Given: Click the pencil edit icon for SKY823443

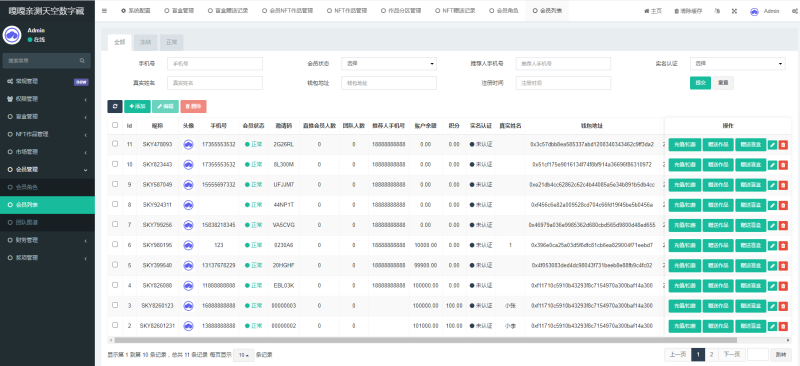Looking at the screenshot, I should (x=772, y=165).
